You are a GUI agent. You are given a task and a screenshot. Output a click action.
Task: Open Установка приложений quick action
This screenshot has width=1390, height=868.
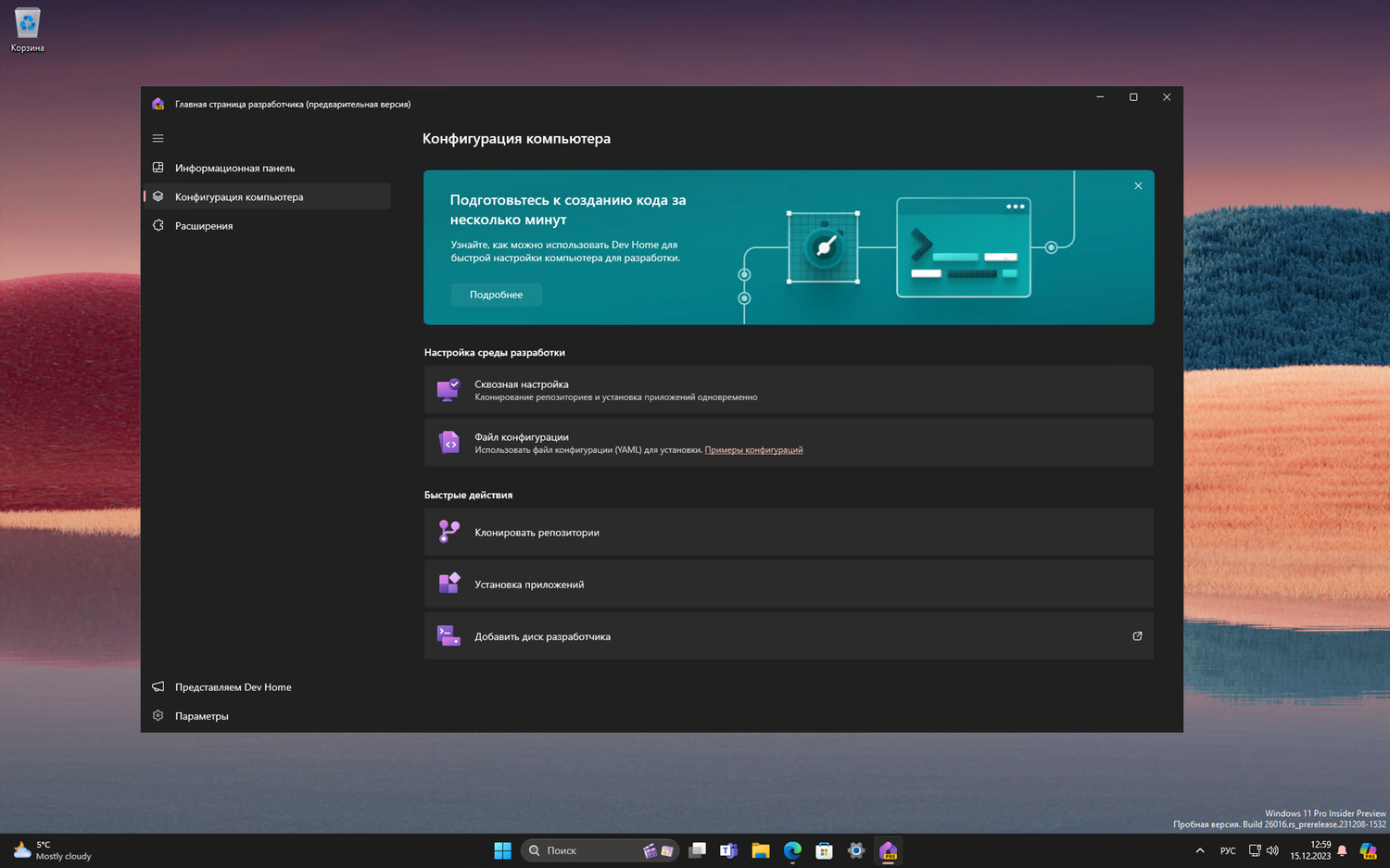tap(789, 584)
